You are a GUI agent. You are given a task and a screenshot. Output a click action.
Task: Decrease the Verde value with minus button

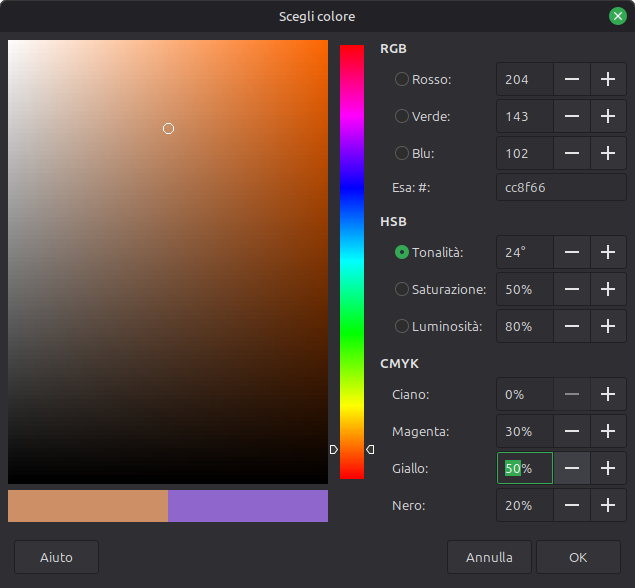pyautogui.click(x=572, y=116)
